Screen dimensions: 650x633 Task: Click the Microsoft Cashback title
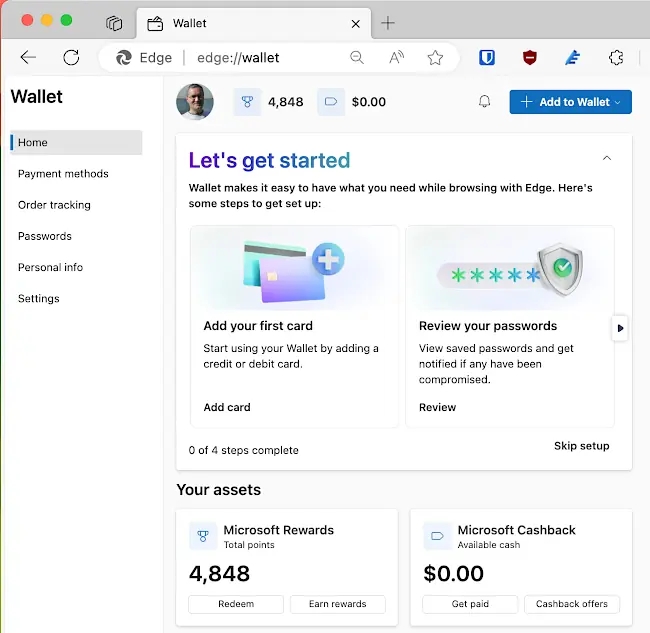517,530
